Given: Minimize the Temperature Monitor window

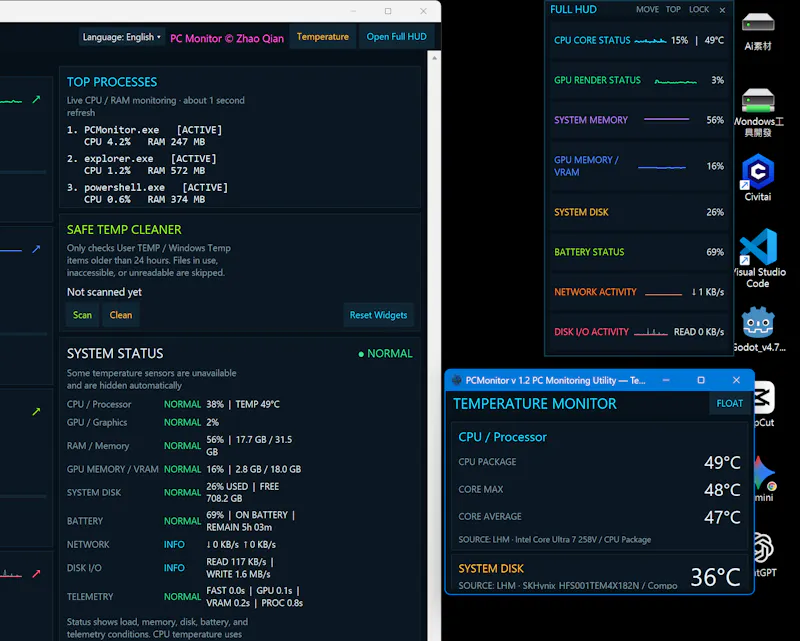Looking at the screenshot, I should click(666, 380).
